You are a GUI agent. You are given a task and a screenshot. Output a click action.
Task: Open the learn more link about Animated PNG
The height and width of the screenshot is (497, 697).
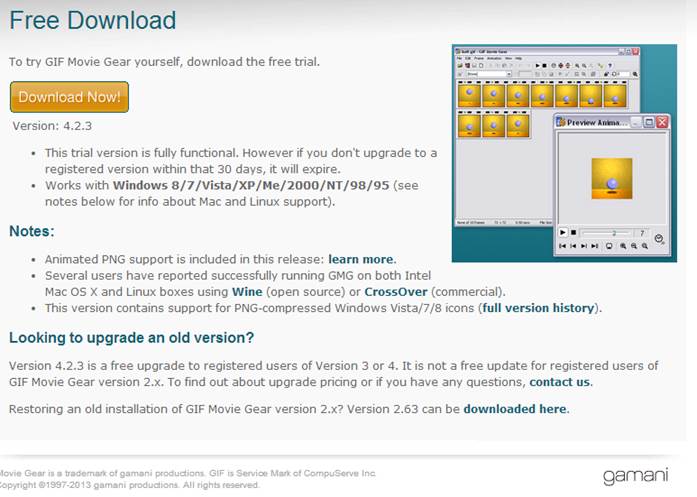click(x=361, y=259)
